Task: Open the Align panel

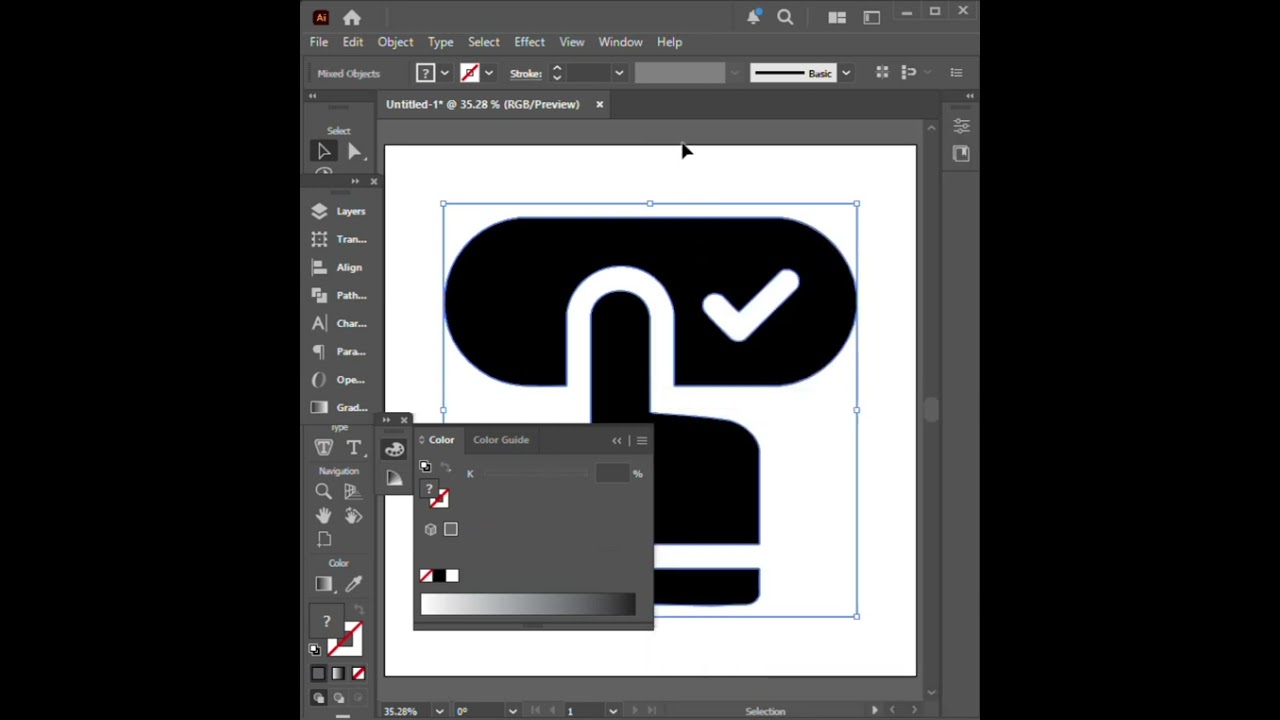Action: 339,267
